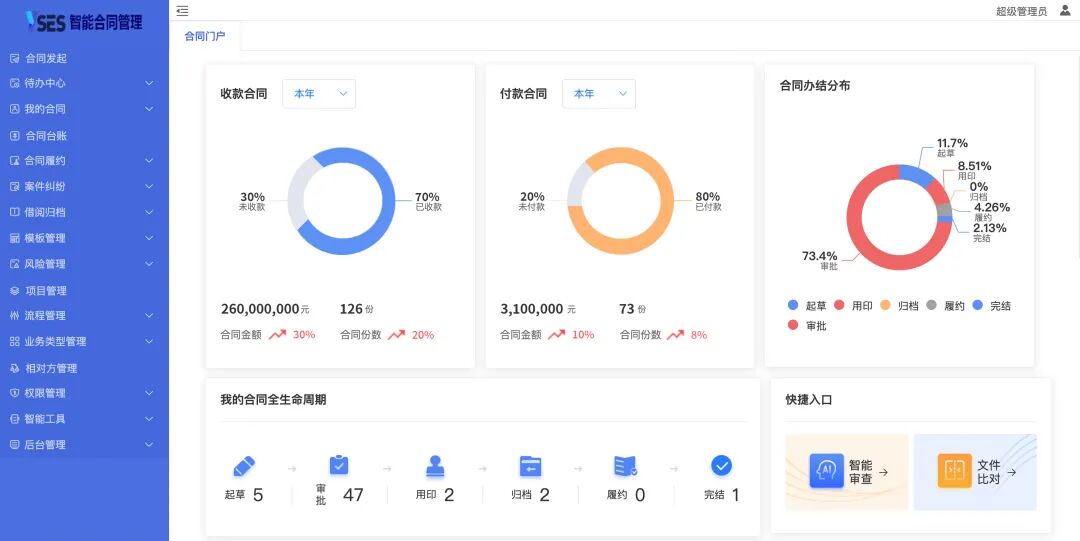Toggle the 归档 legend item in 合同办结分布
The width and height of the screenshot is (1080, 541).
pos(899,305)
